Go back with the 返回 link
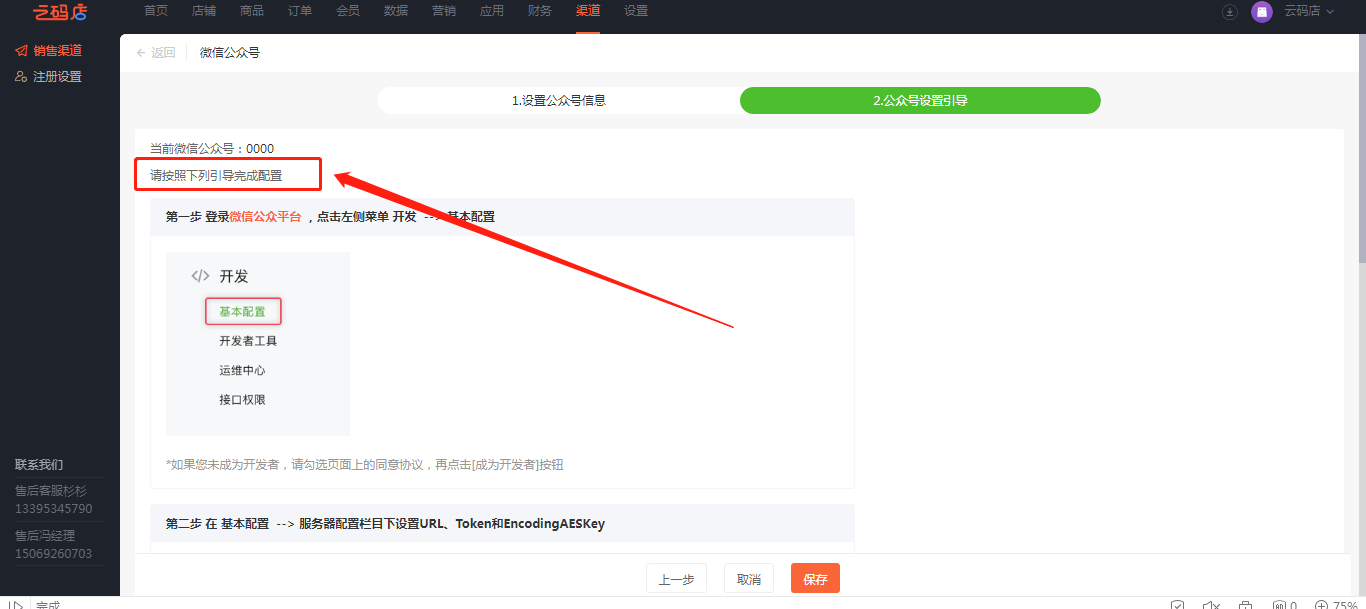 156,53
